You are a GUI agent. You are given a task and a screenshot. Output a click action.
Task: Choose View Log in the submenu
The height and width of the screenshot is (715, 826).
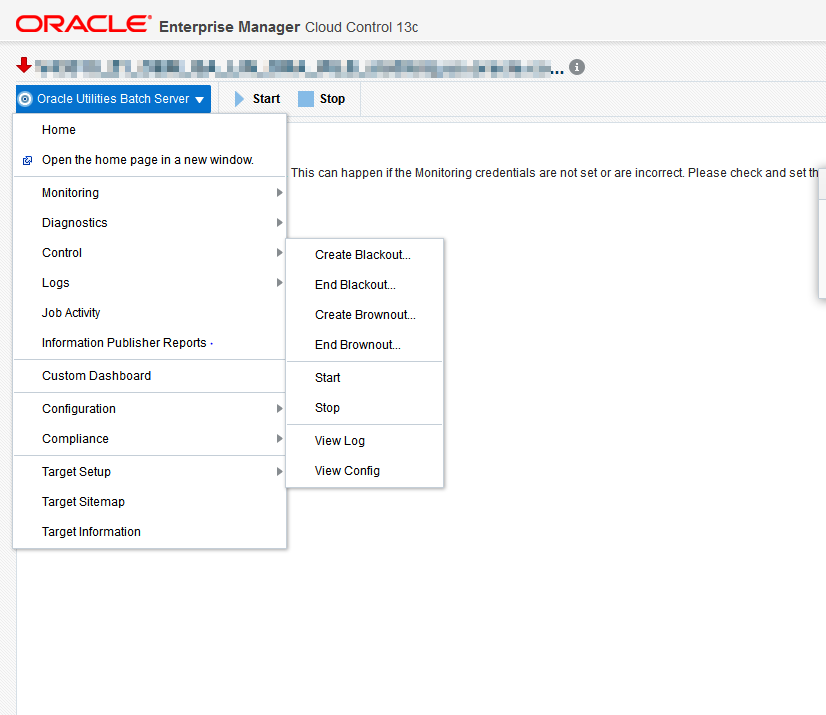[365, 441]
